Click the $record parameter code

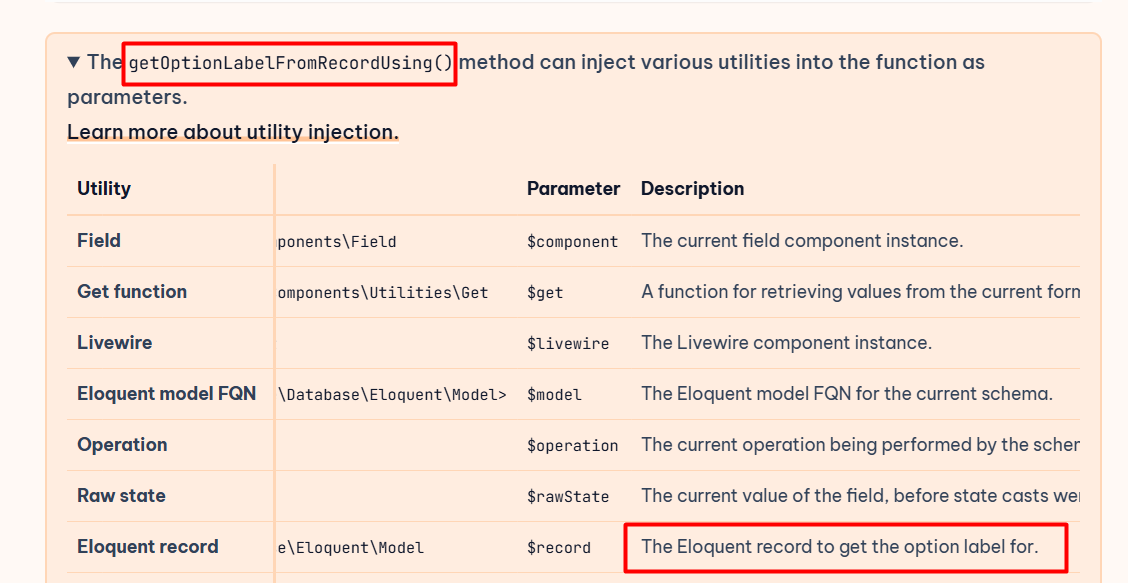[x=559, y=548]
